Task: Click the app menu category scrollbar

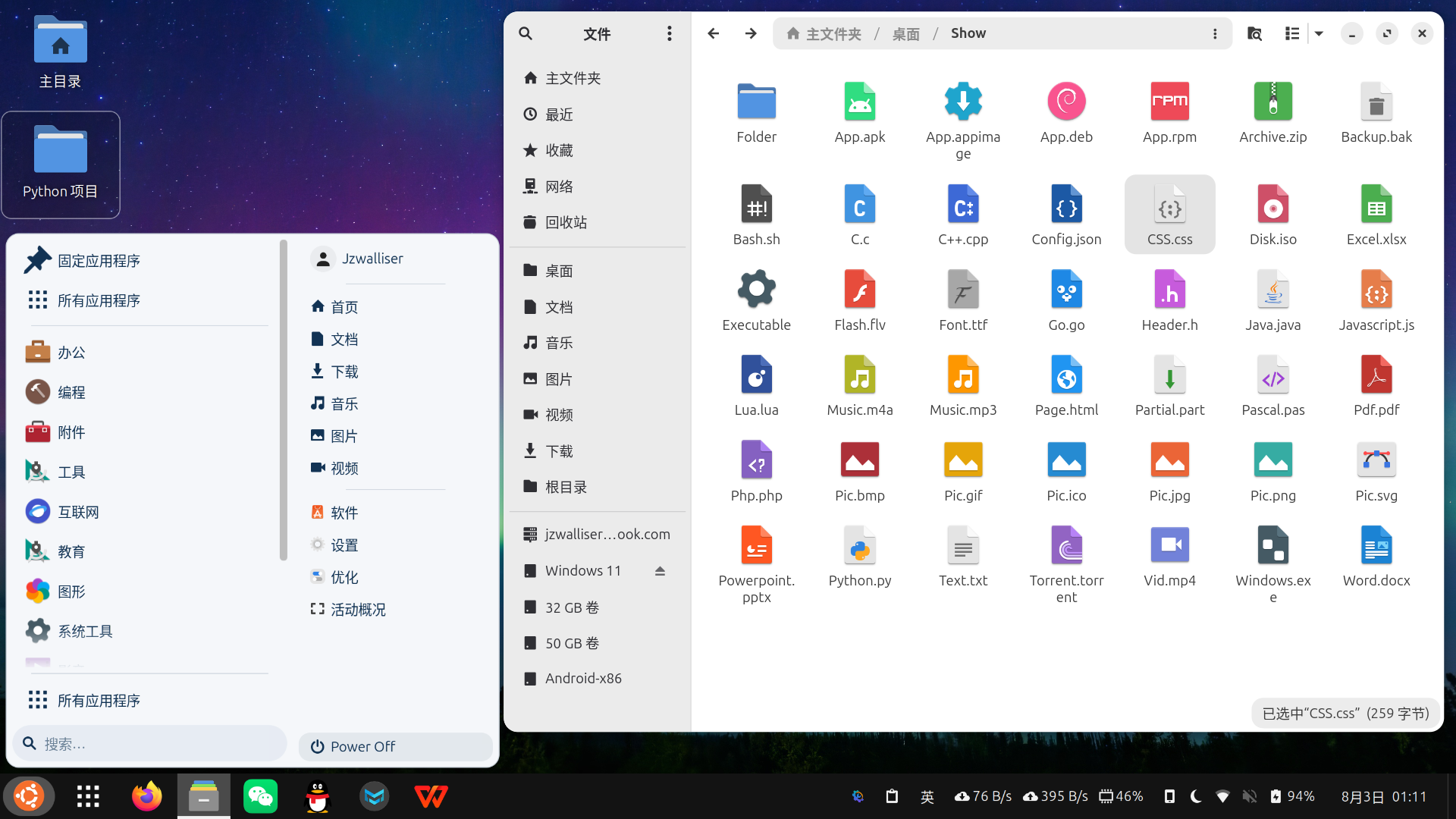Action: tap(284, 400)
